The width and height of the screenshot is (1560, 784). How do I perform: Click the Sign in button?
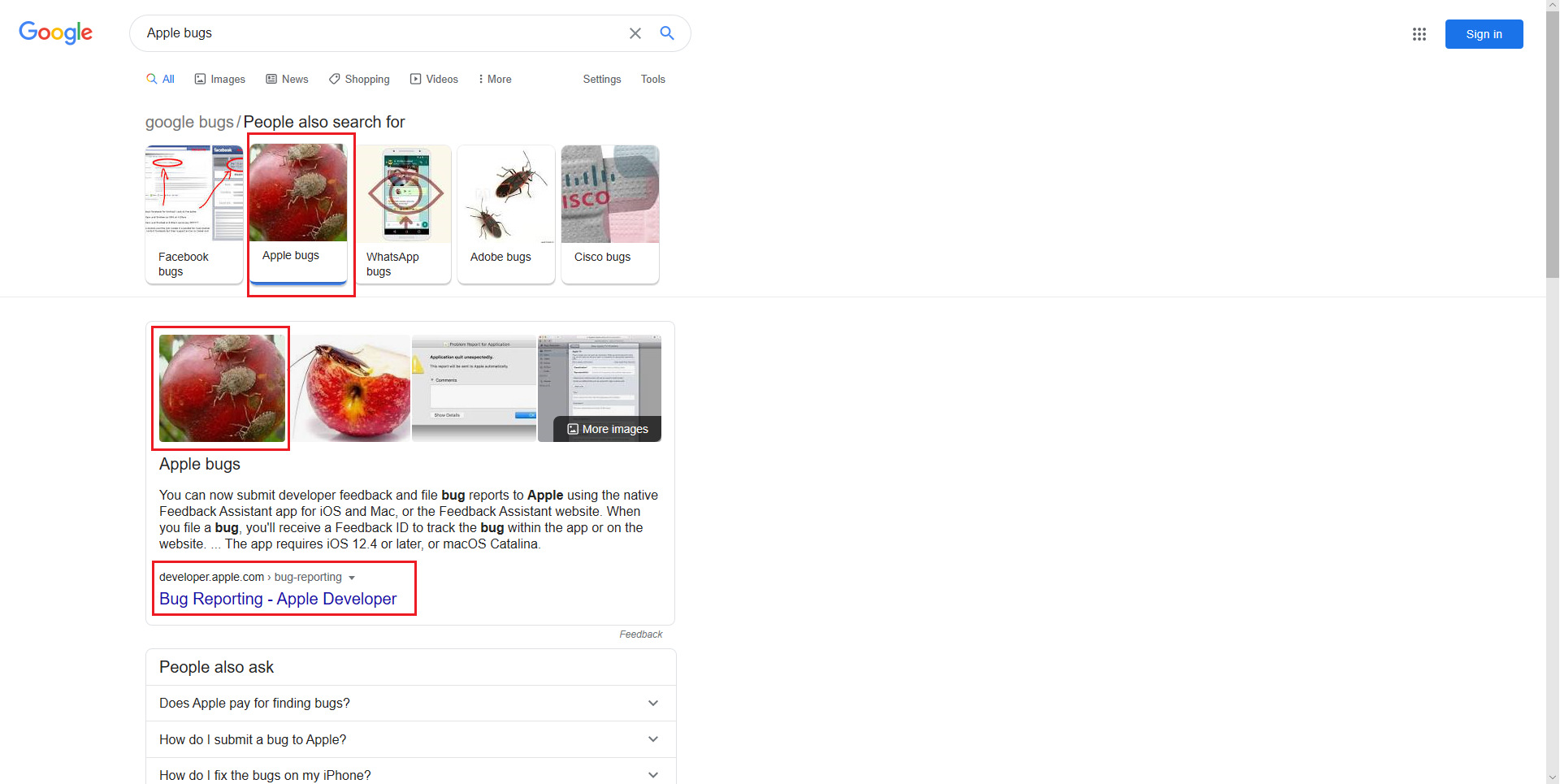(1484, 34)
